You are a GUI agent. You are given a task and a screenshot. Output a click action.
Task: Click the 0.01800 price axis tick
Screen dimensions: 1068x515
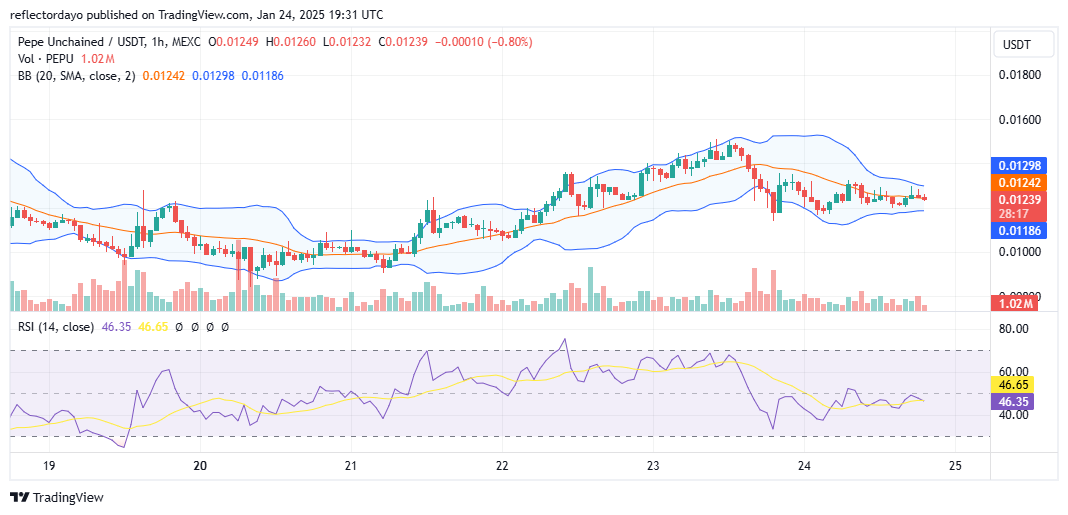pyautogui.click(x=1018, y=76)
